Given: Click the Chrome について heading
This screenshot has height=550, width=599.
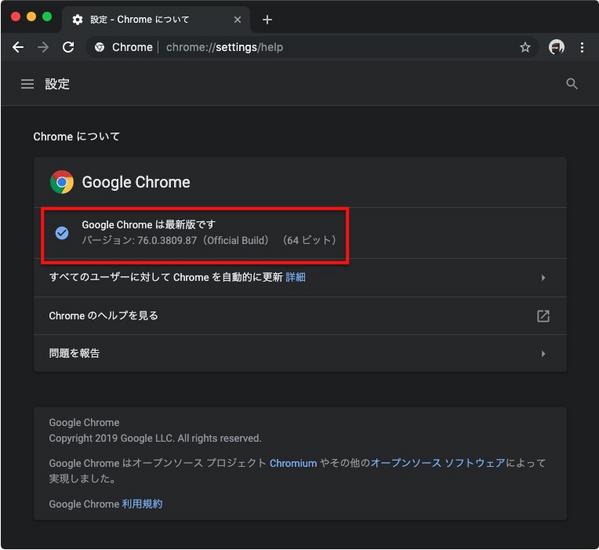Looking at the screenshot, I should pos(76,136).
